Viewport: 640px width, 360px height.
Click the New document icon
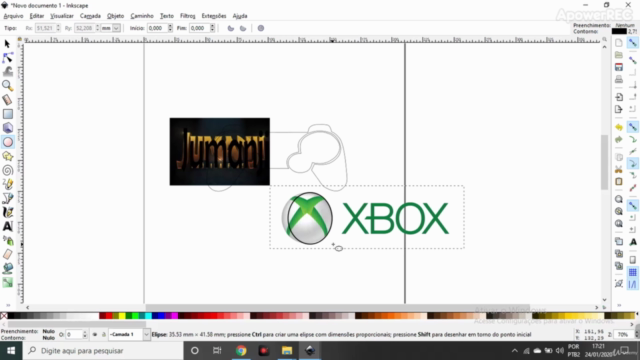pos(619,43)
